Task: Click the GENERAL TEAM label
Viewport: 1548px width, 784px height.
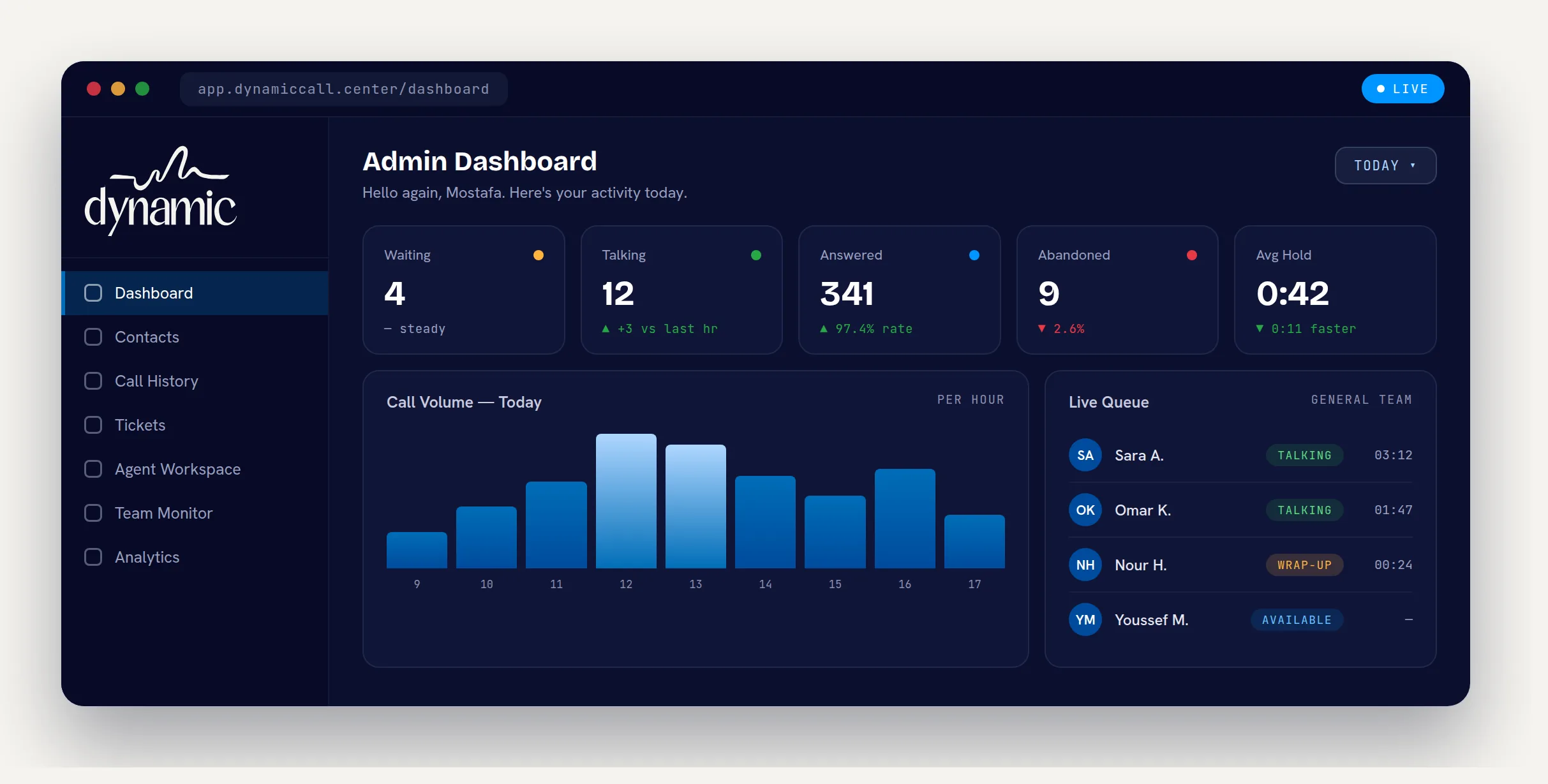Action: click(x=1361, y=399)
